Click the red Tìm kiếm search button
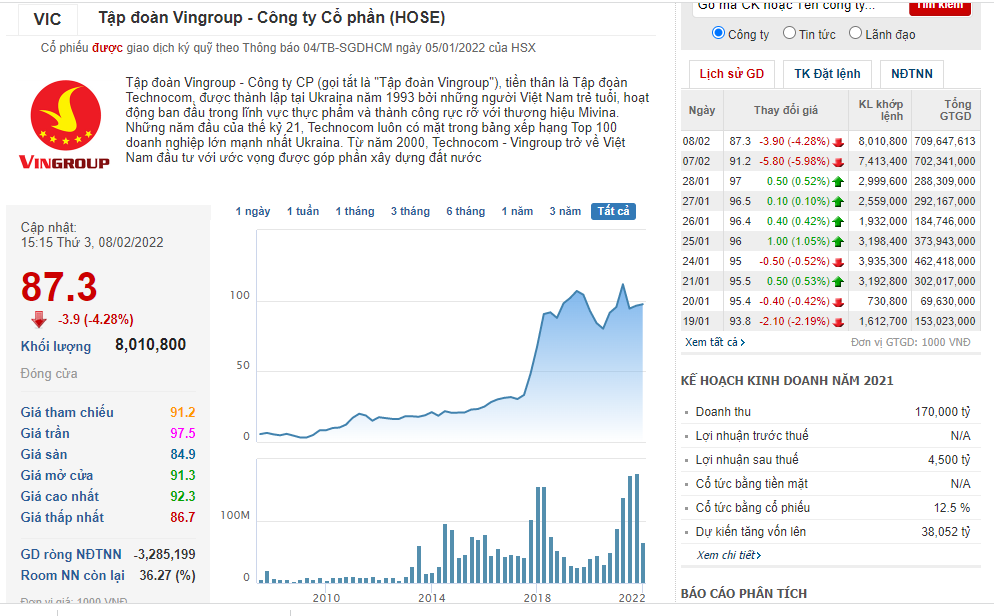The image size is (994, 616). [940, 6]
